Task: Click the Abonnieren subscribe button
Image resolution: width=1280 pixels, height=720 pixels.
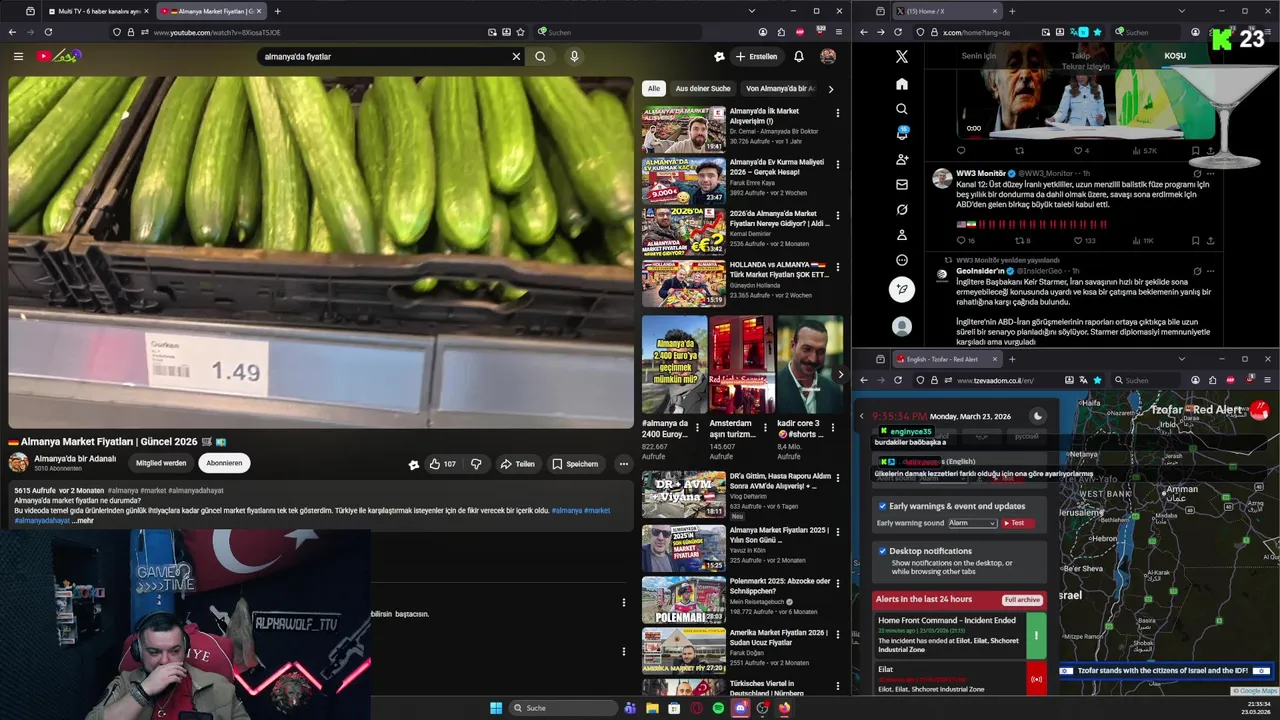Action: click(x=224, y=463)
